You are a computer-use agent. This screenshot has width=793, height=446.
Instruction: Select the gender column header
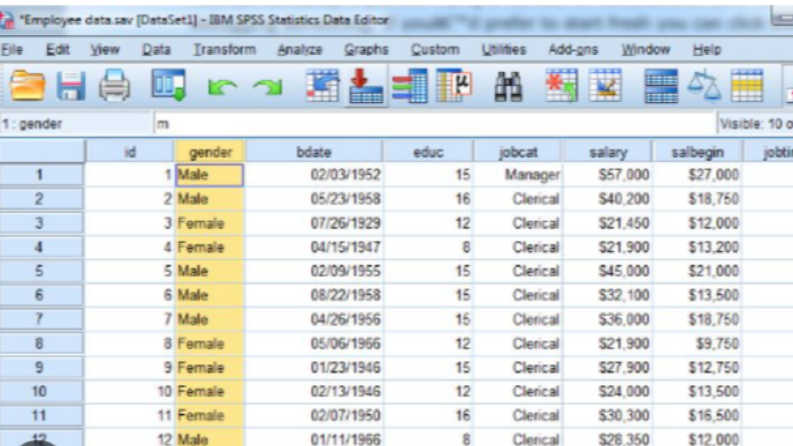coord(210,152)
